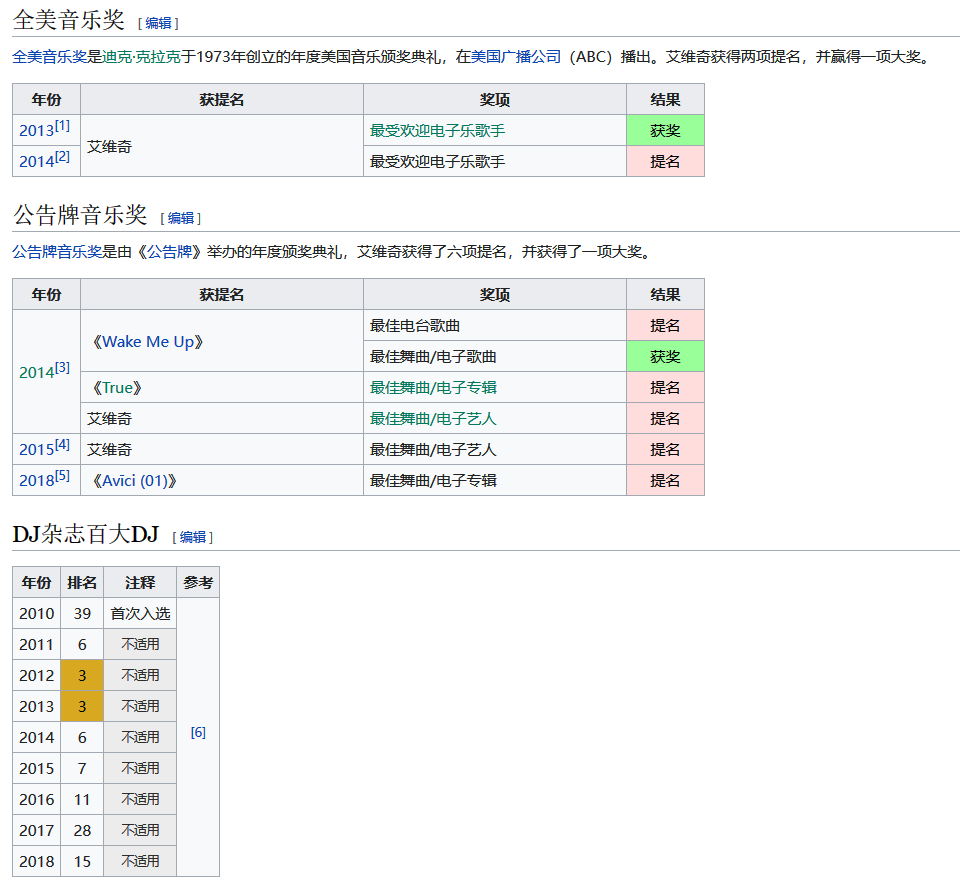
Task: Click 编辑 link next to DJ杂志百大DJ heading
Action: tap(193, 537)
